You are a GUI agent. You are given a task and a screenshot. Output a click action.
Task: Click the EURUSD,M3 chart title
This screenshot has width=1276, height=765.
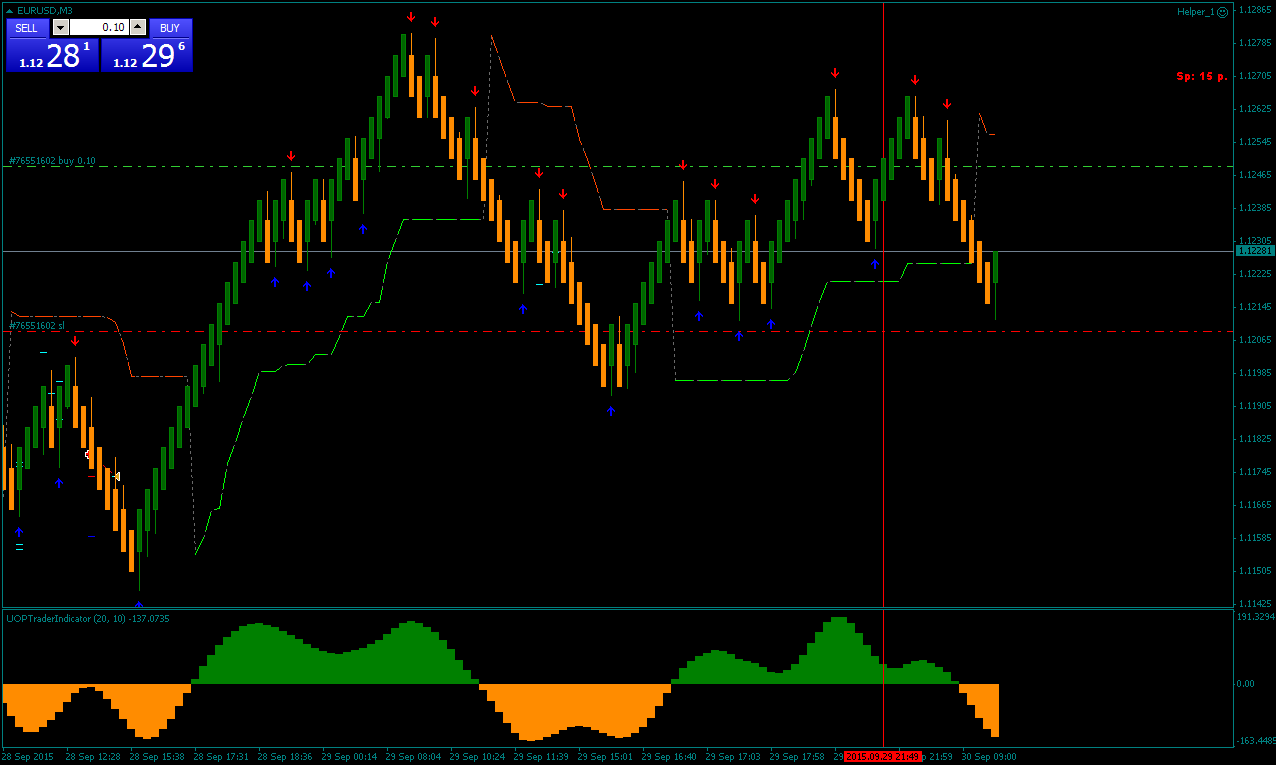point(45,10)
